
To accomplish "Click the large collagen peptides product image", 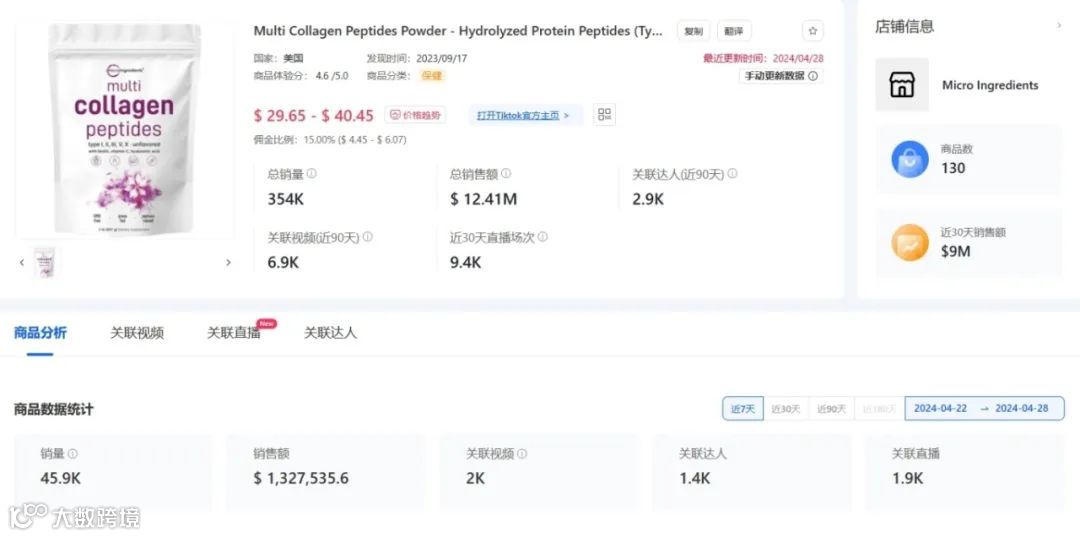I will point(125,129).
